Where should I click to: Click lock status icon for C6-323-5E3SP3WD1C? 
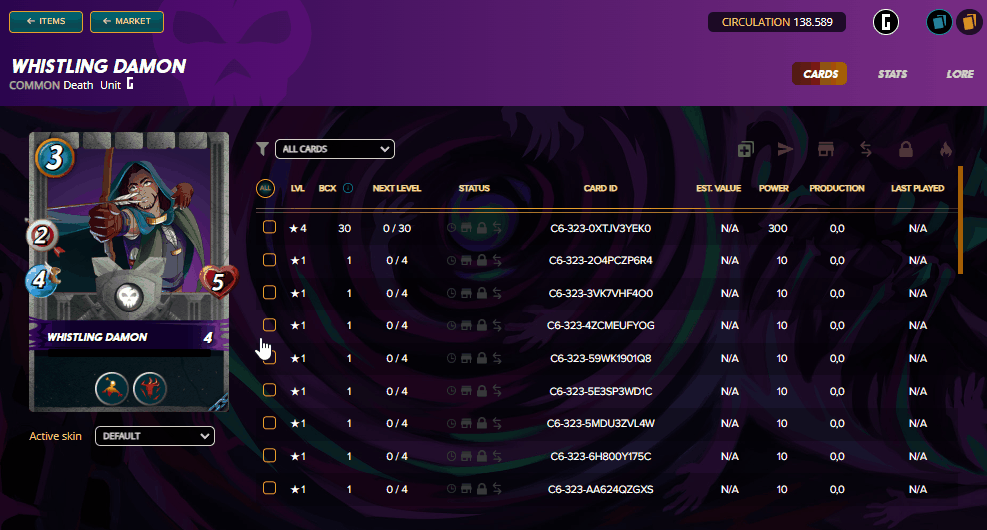[482, 391]
